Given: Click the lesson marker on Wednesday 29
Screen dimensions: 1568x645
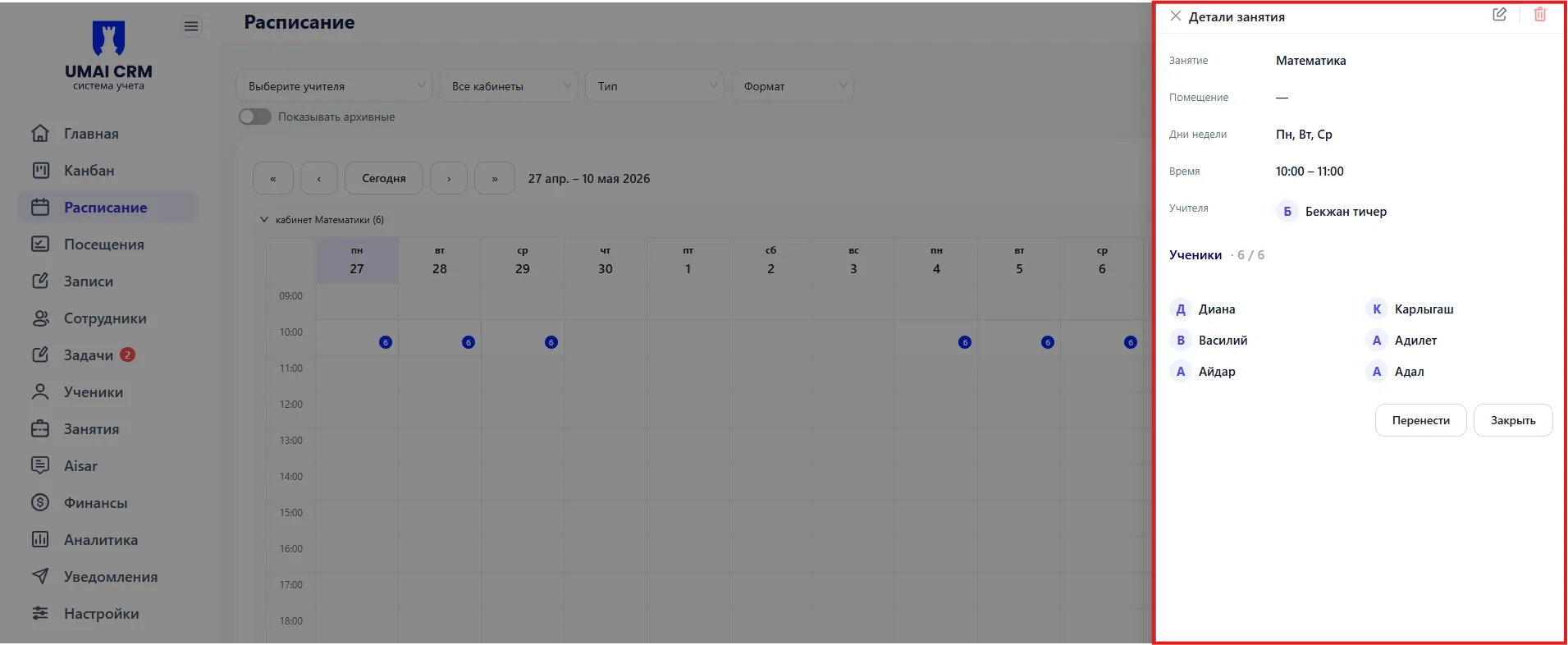Looking at the screenshot, I should (551, 342).
